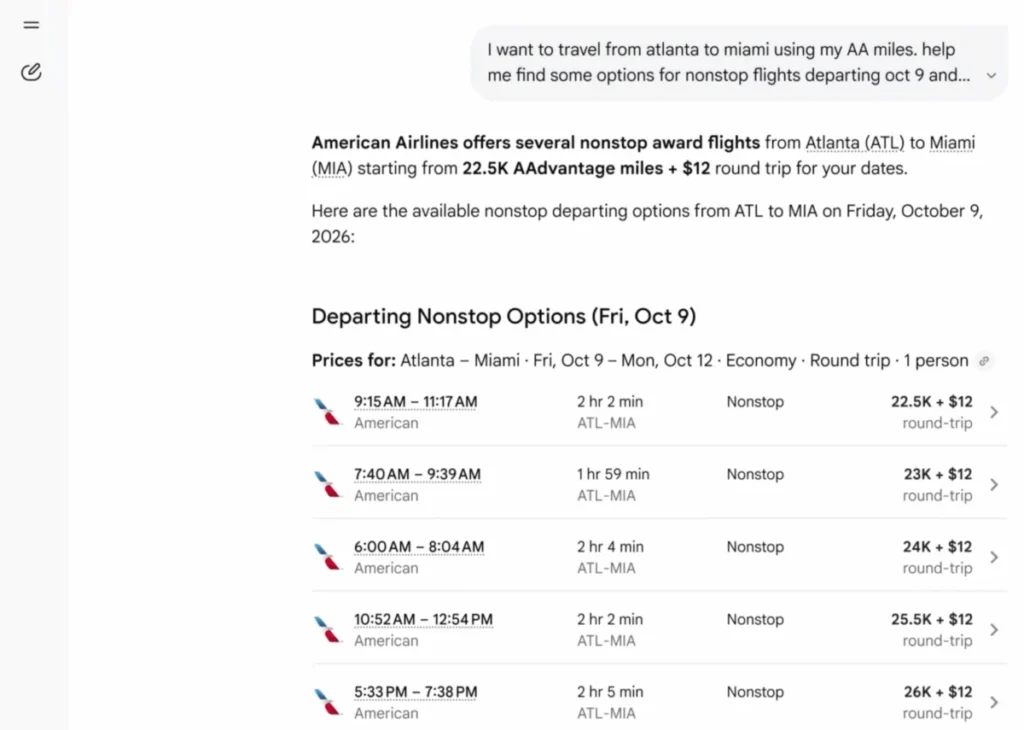Viewport: 1024px width, 730px height.
Task: Expand the truncated user prompt chevron
Action: (x=991, y=76)
